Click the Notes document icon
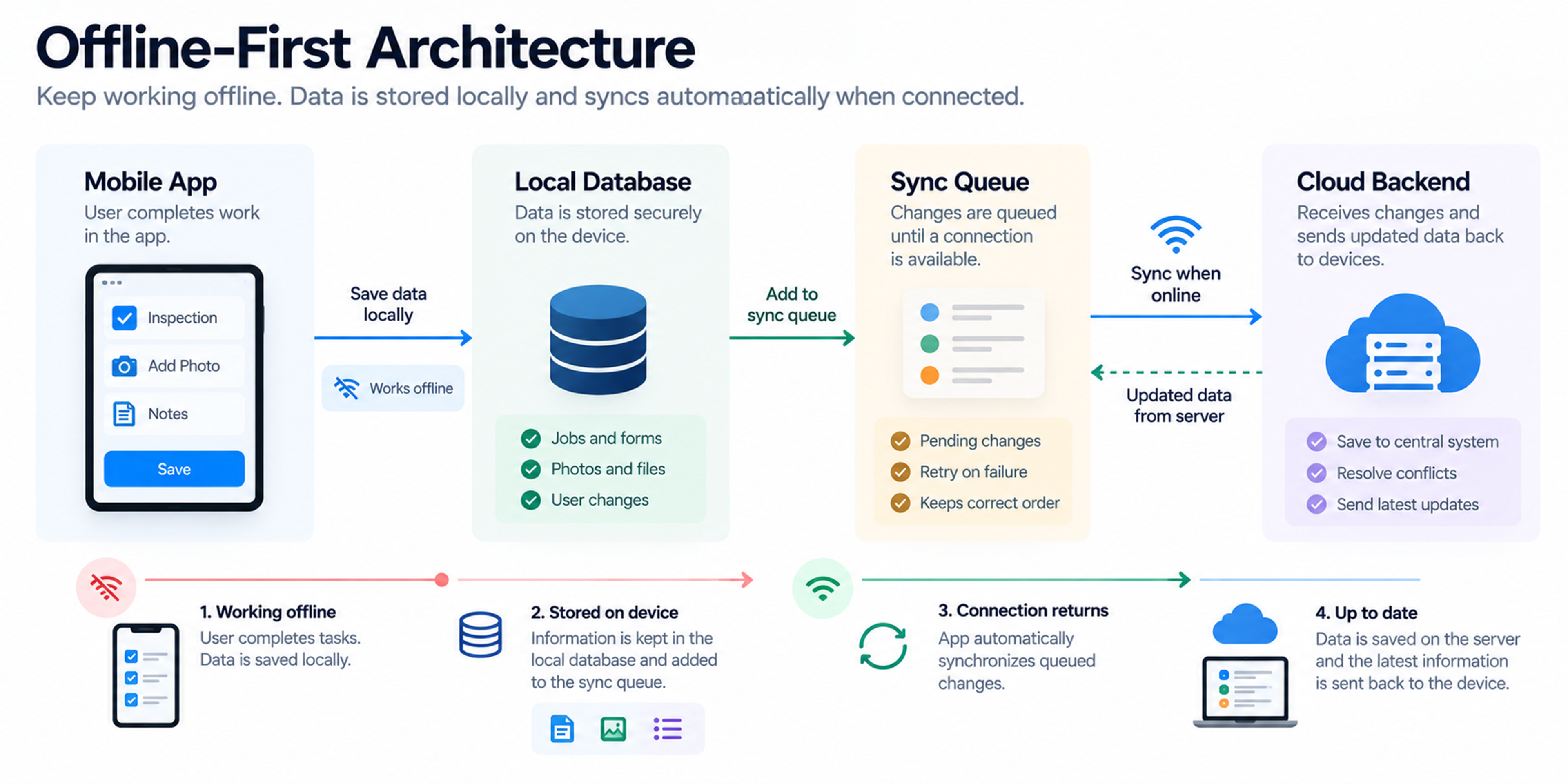The image size is (1568, 784). click(124, 414)
